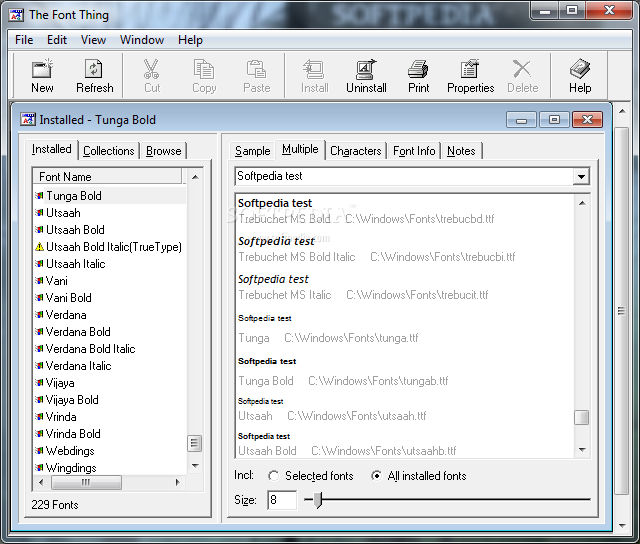The image size is (640, 544).
Task: Click Tunga Bold path C:\Windows\Fonts\tungab.ttf
Action: [378, 381]
